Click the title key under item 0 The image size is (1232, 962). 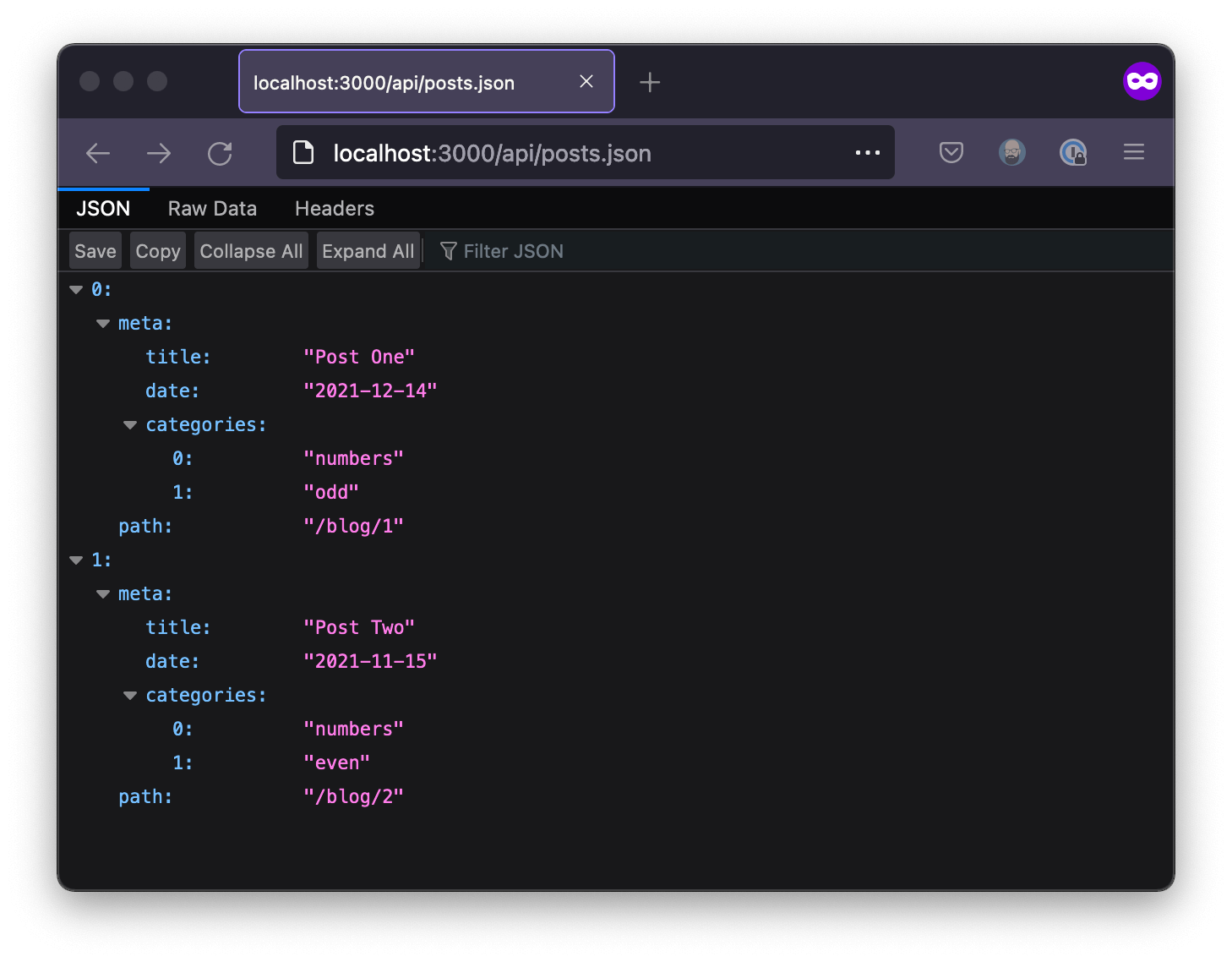tap(177, 357)
